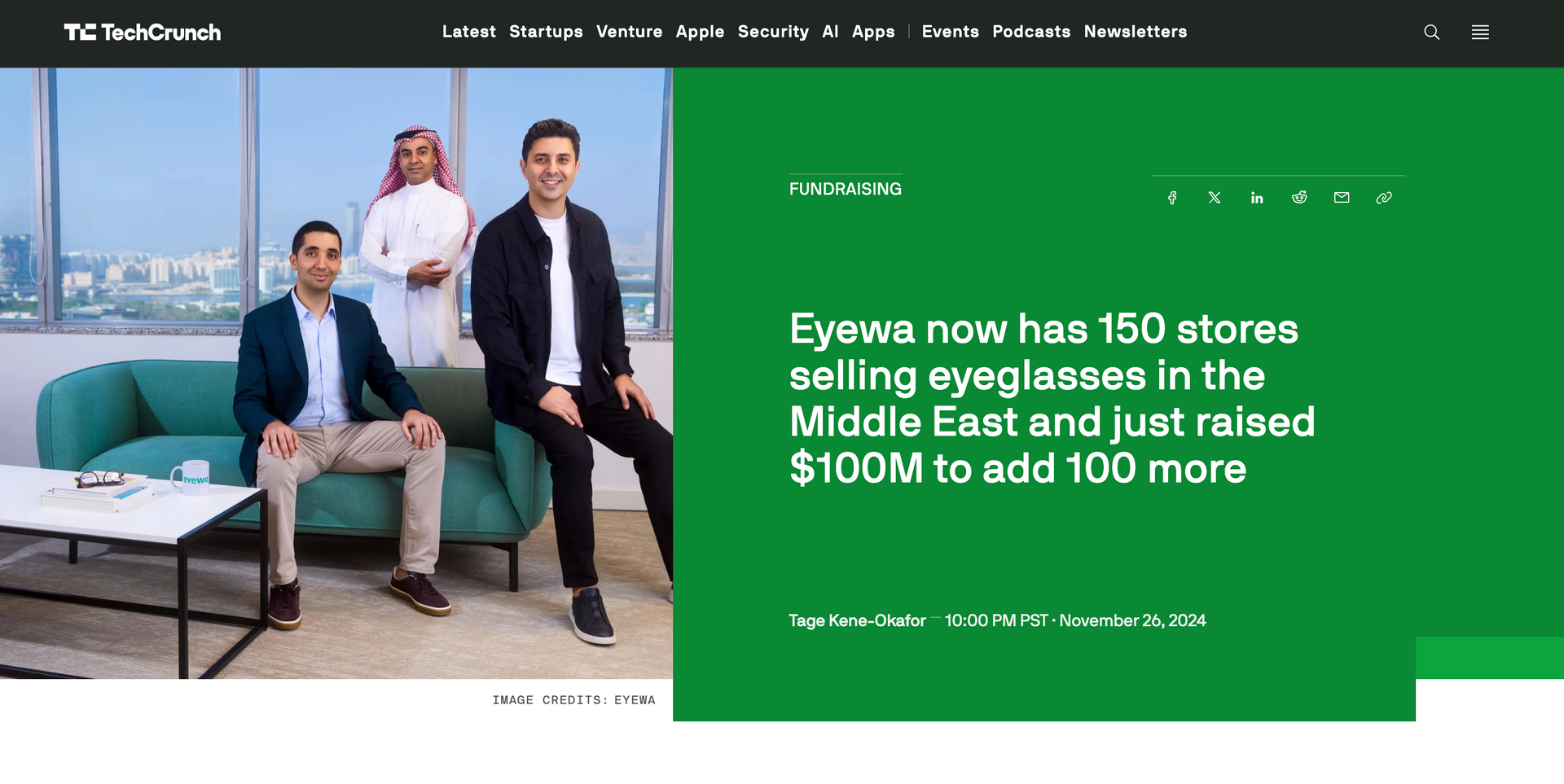
Task: Click the November 26, 2024 date
Action: tap(1132, 620)
